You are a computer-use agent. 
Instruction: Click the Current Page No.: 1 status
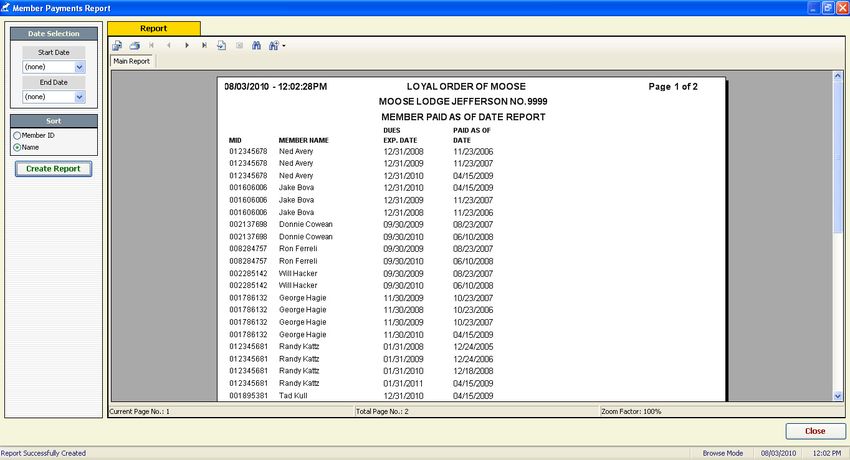point(139,412)
